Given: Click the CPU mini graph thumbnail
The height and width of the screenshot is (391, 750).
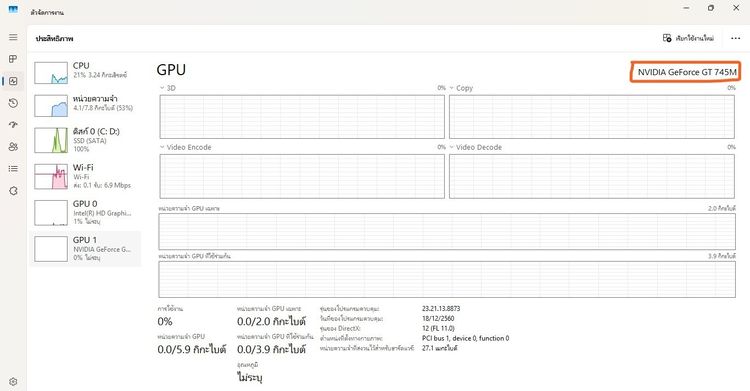Looking at the screenshot, I should click(51, 73).
